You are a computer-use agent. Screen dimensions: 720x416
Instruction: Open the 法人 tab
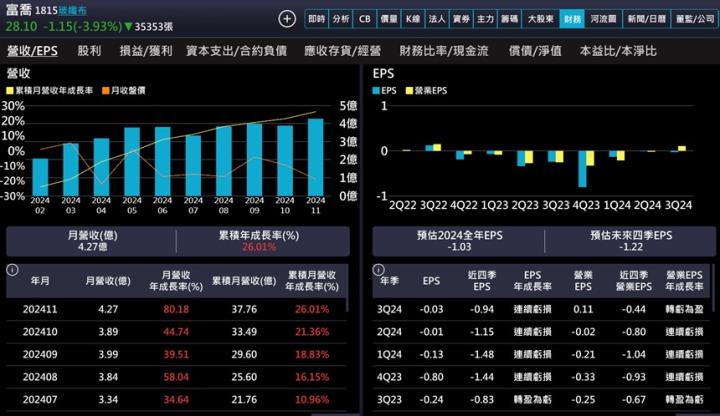[x=437, y=19]
